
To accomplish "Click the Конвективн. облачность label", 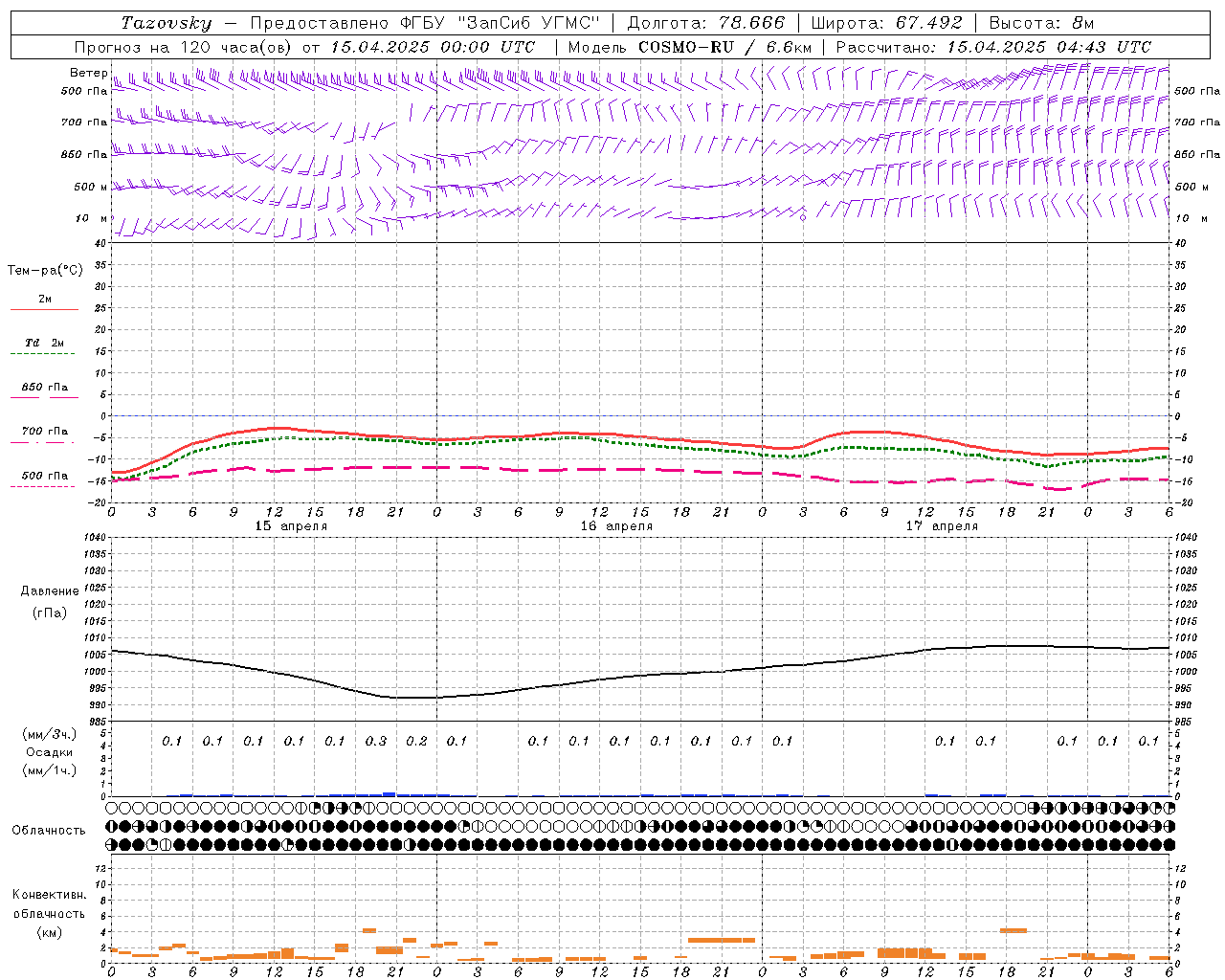I will click(x=49, y=904).
